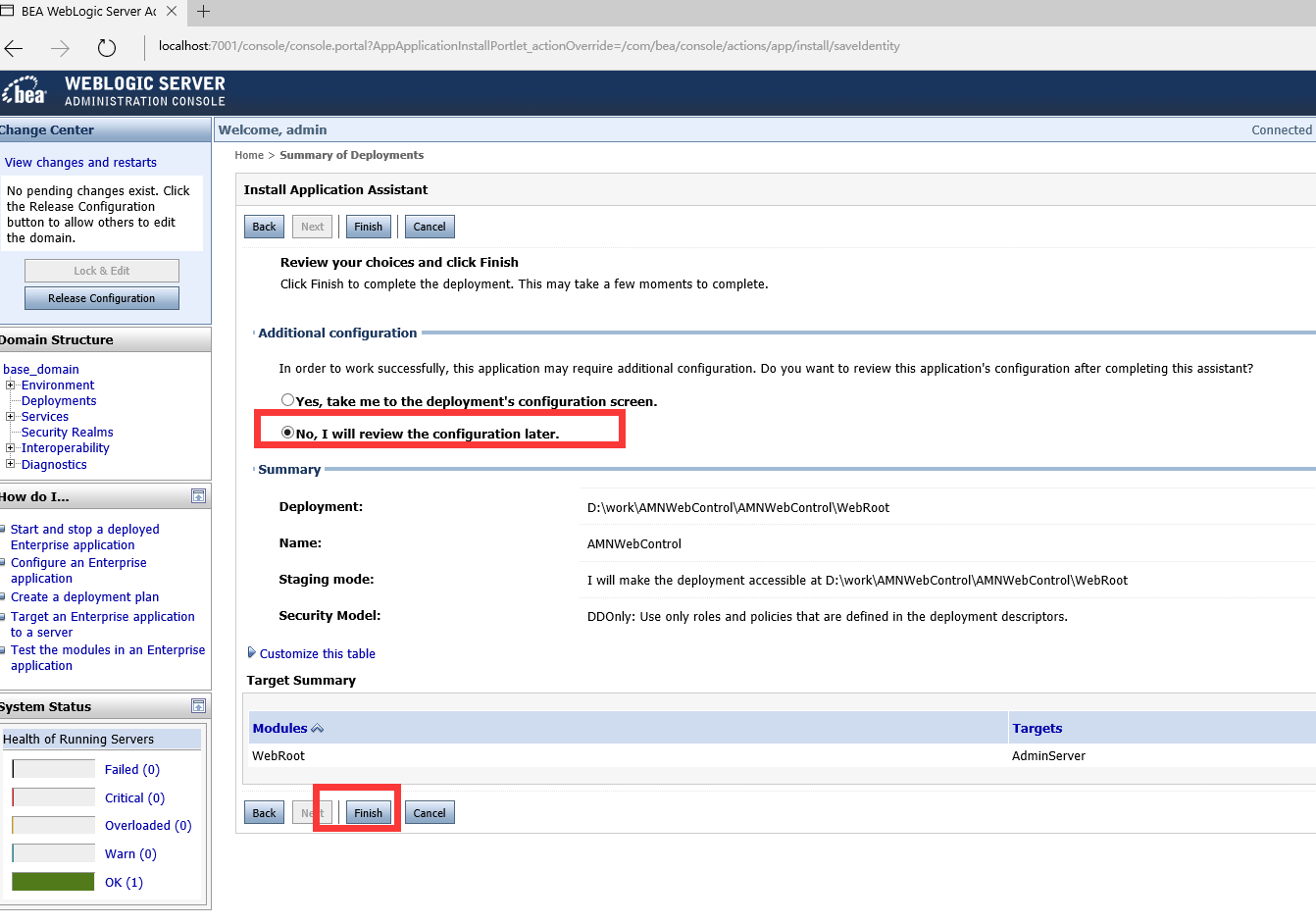The height and width of the screenshot is (924, 1316).
Task: Click the Customize this table link
Action: pos(318,654)
